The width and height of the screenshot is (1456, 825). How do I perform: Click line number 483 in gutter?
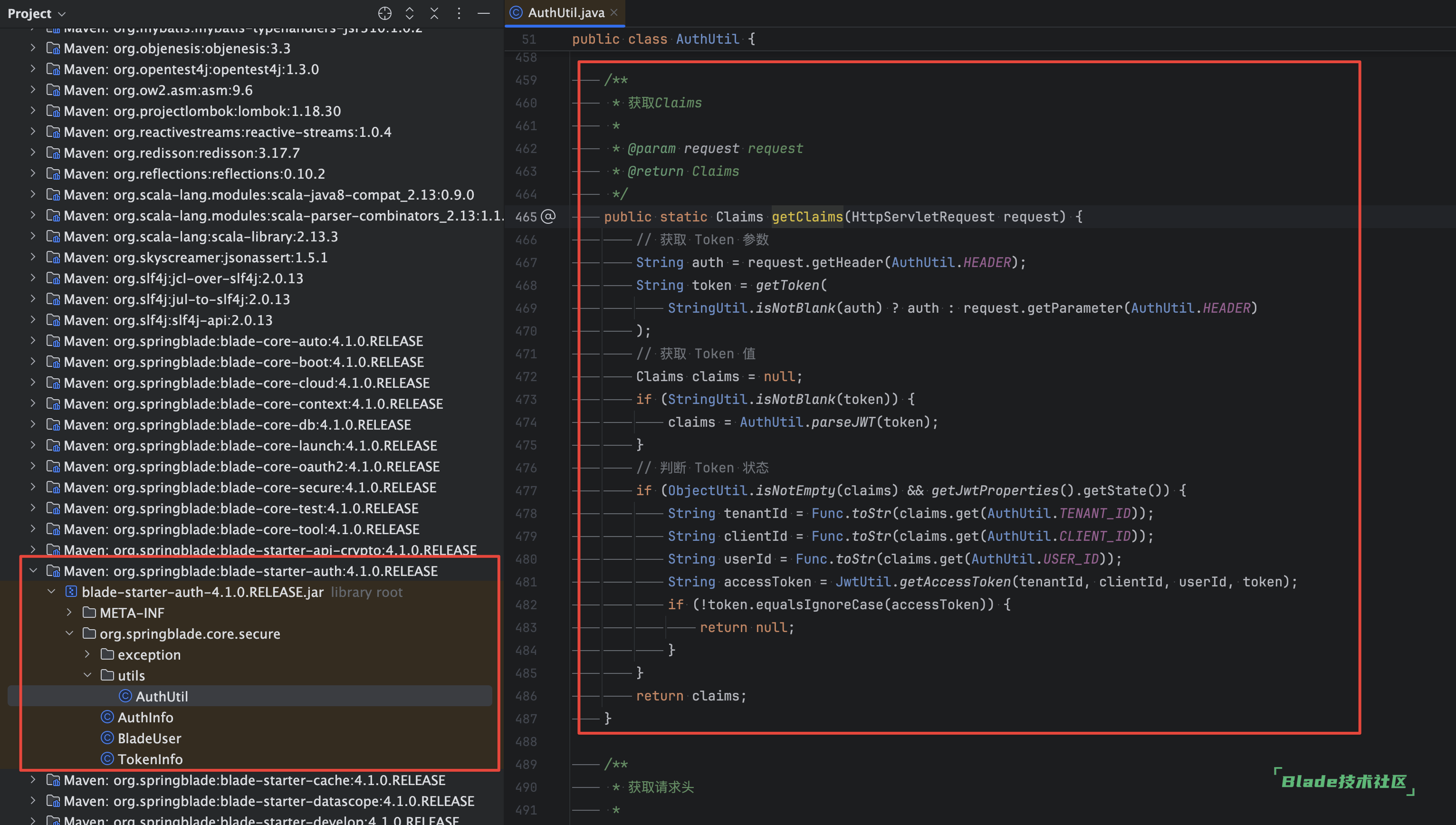pos(526,628)
